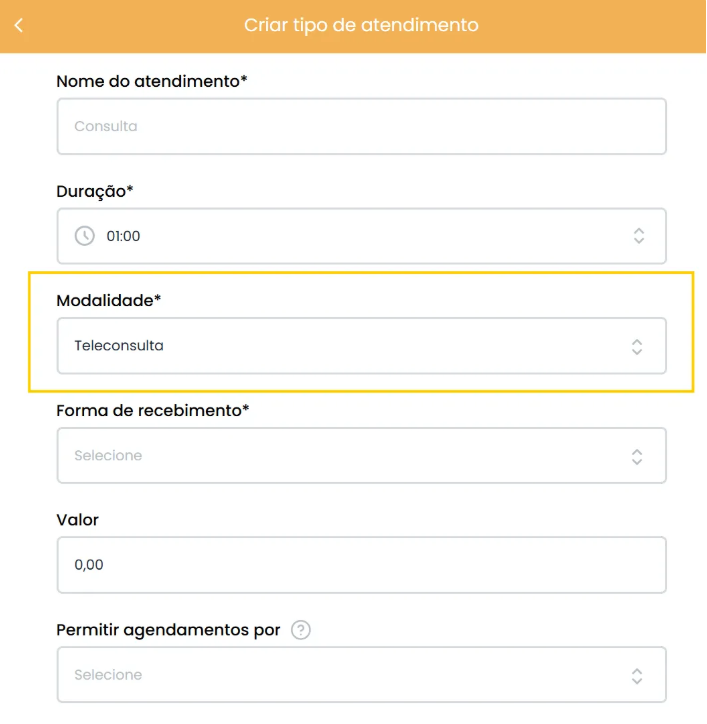Click the clock icon in Duração field

(85, 236)
